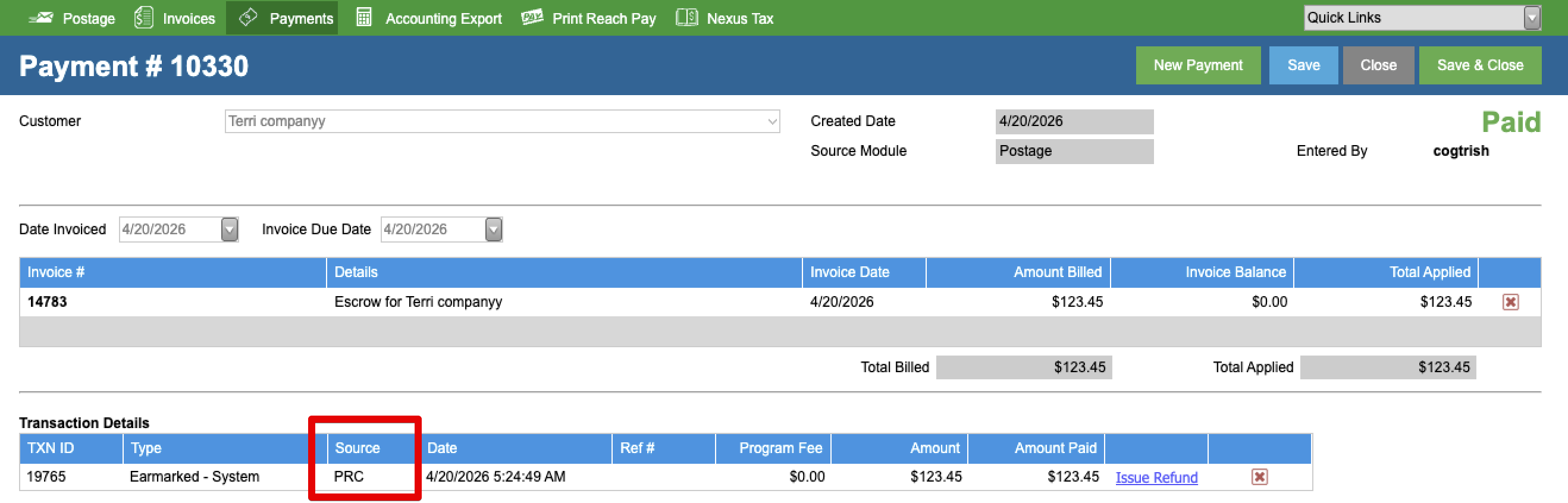Click the Accounting Export calculator icon

click(364, 17)
